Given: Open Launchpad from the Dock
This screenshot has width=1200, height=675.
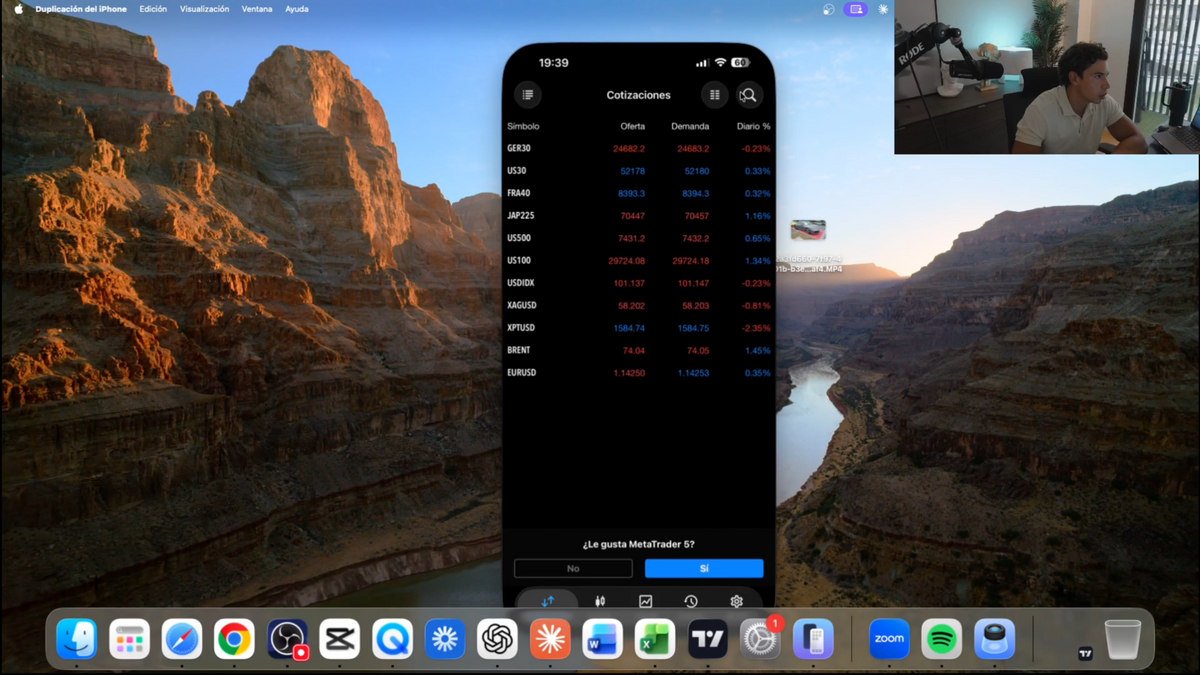Looking at the screenshot, I should pos(130,639).
